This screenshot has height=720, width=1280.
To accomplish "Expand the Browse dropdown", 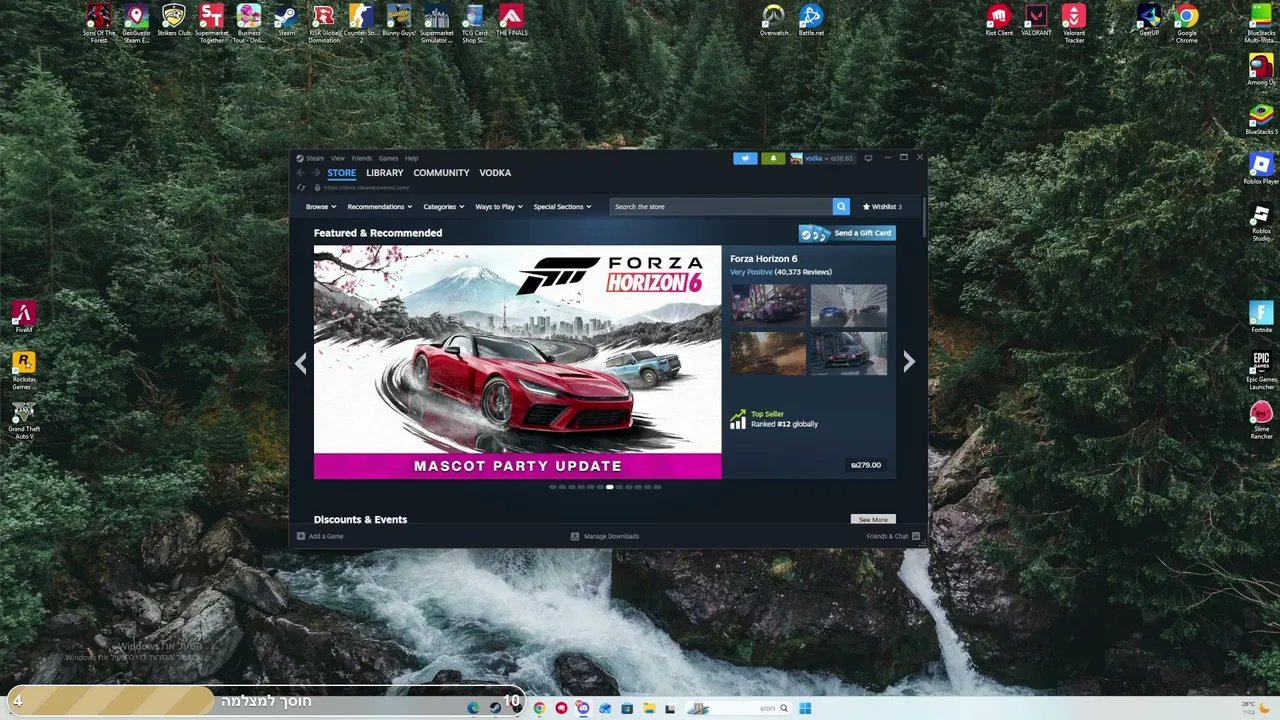I will click(x=321, y=207).
